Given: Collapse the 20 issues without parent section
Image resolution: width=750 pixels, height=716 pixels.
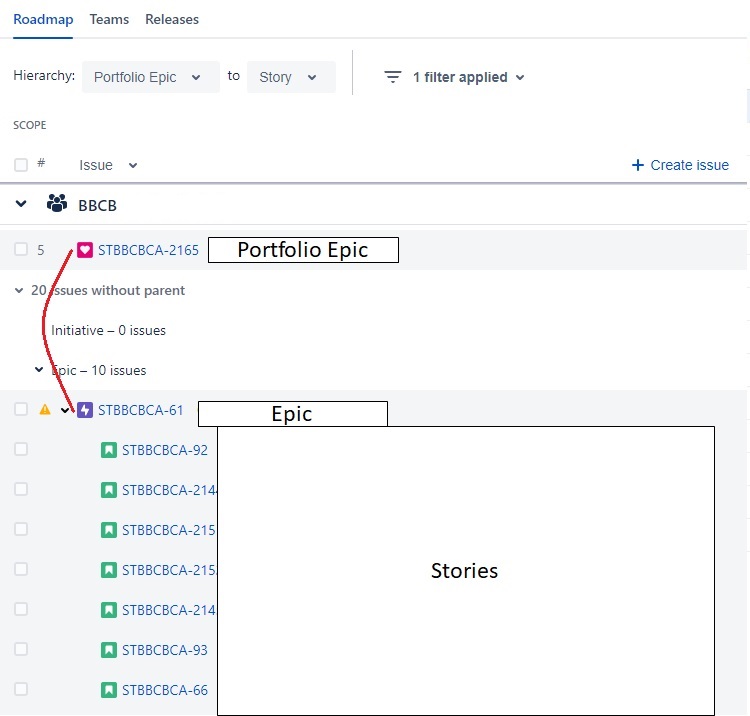Looking at the screenshot, I should coord(19,290).
